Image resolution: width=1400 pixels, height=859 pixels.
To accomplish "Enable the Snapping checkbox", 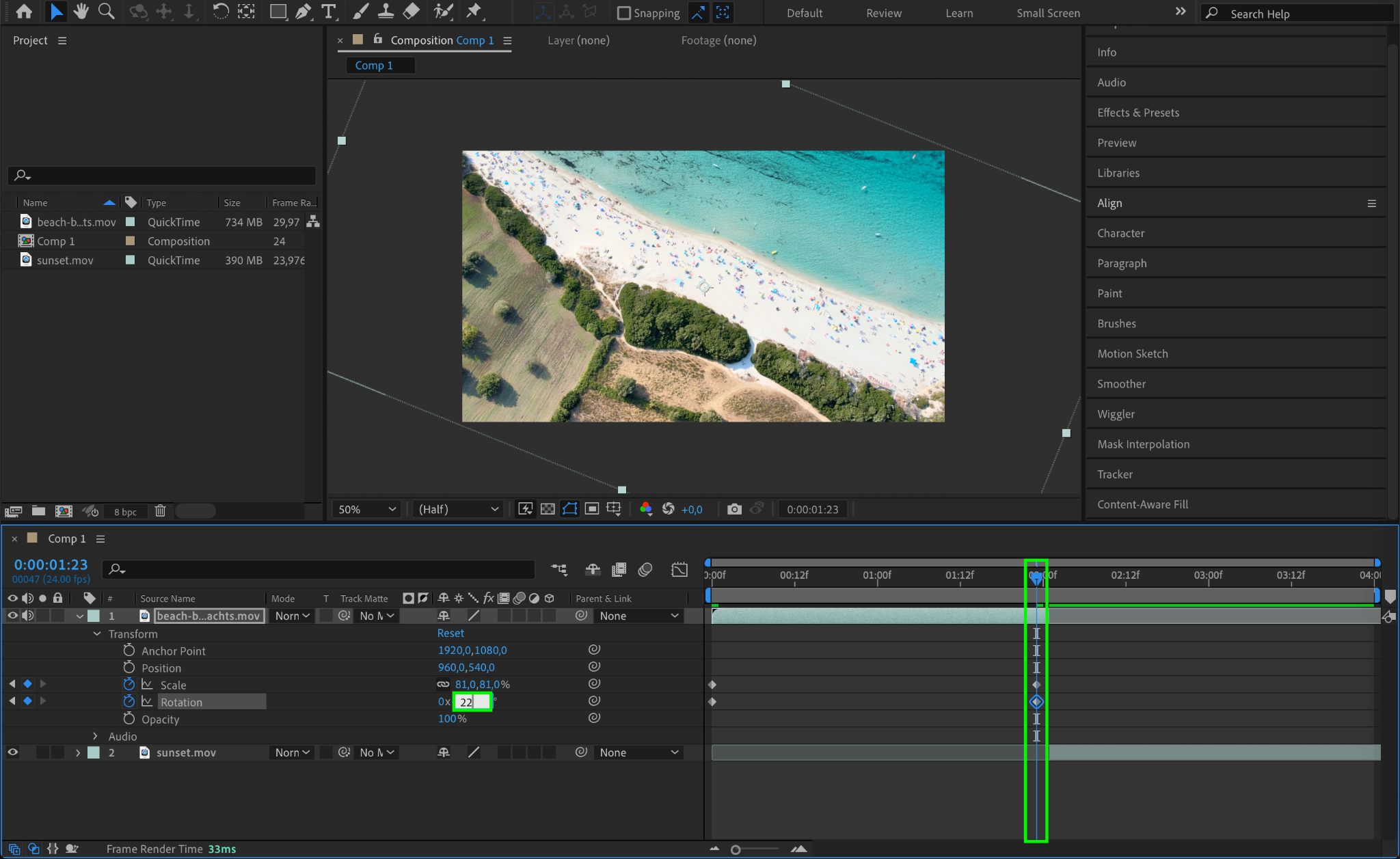I will pos(623,13).
